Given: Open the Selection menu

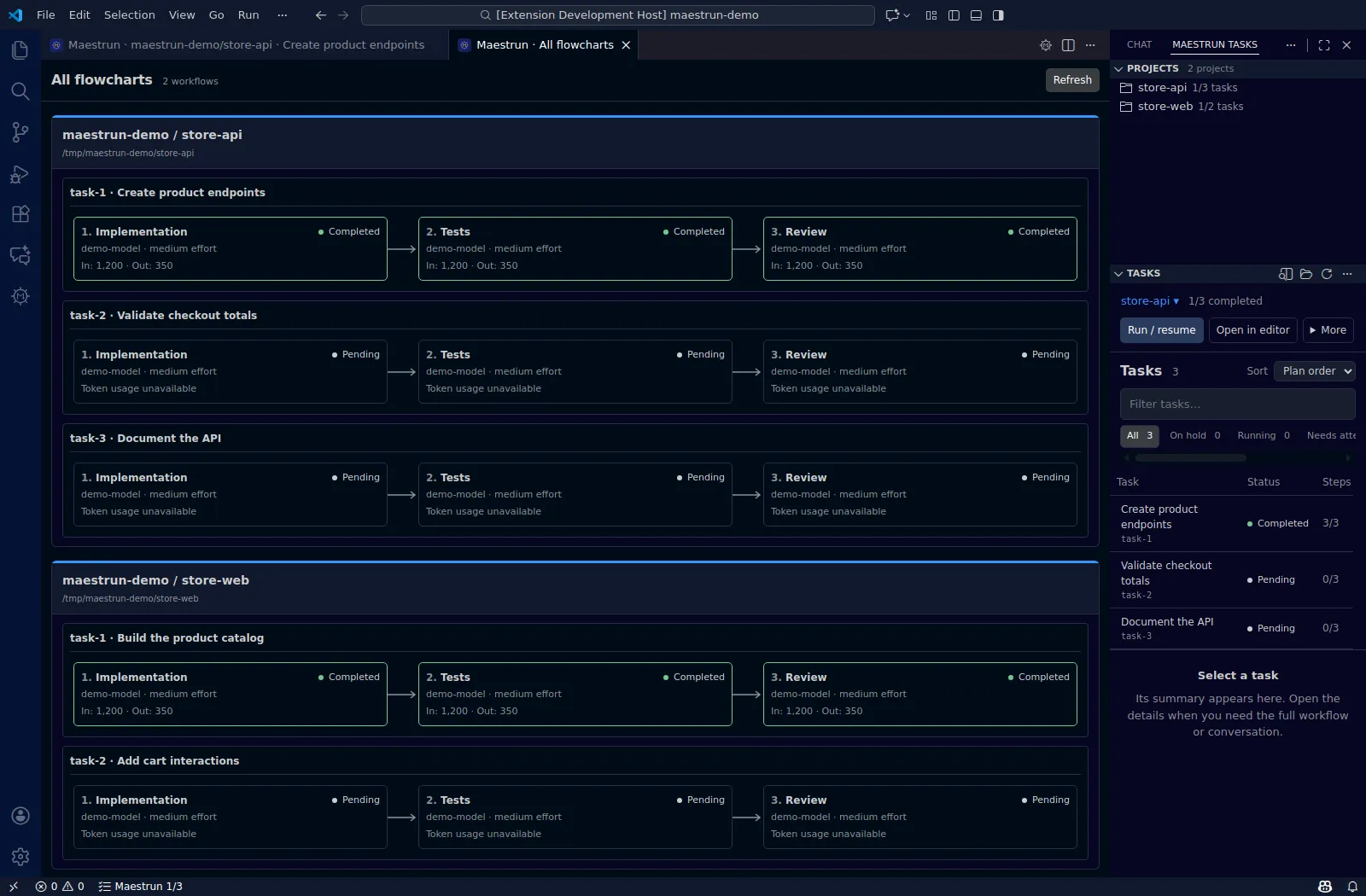Looking at the screenshot, I should 130,15.
